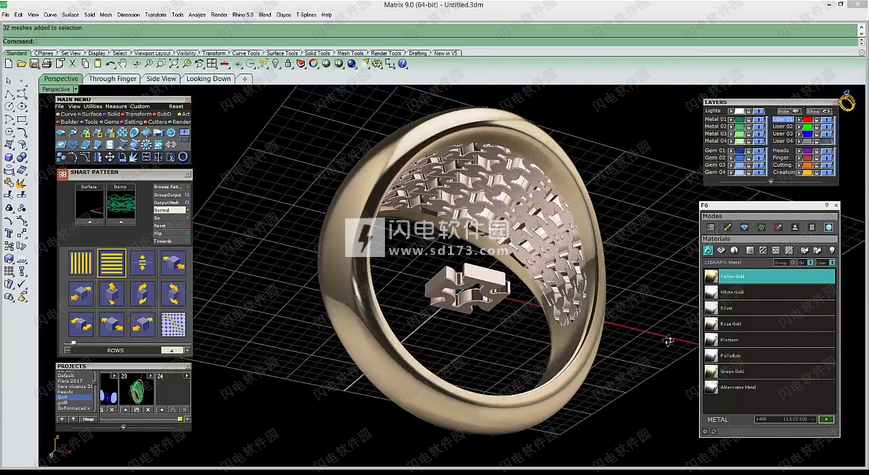
Task: Click the green apply button beside METAL
Action: (826, 419)
